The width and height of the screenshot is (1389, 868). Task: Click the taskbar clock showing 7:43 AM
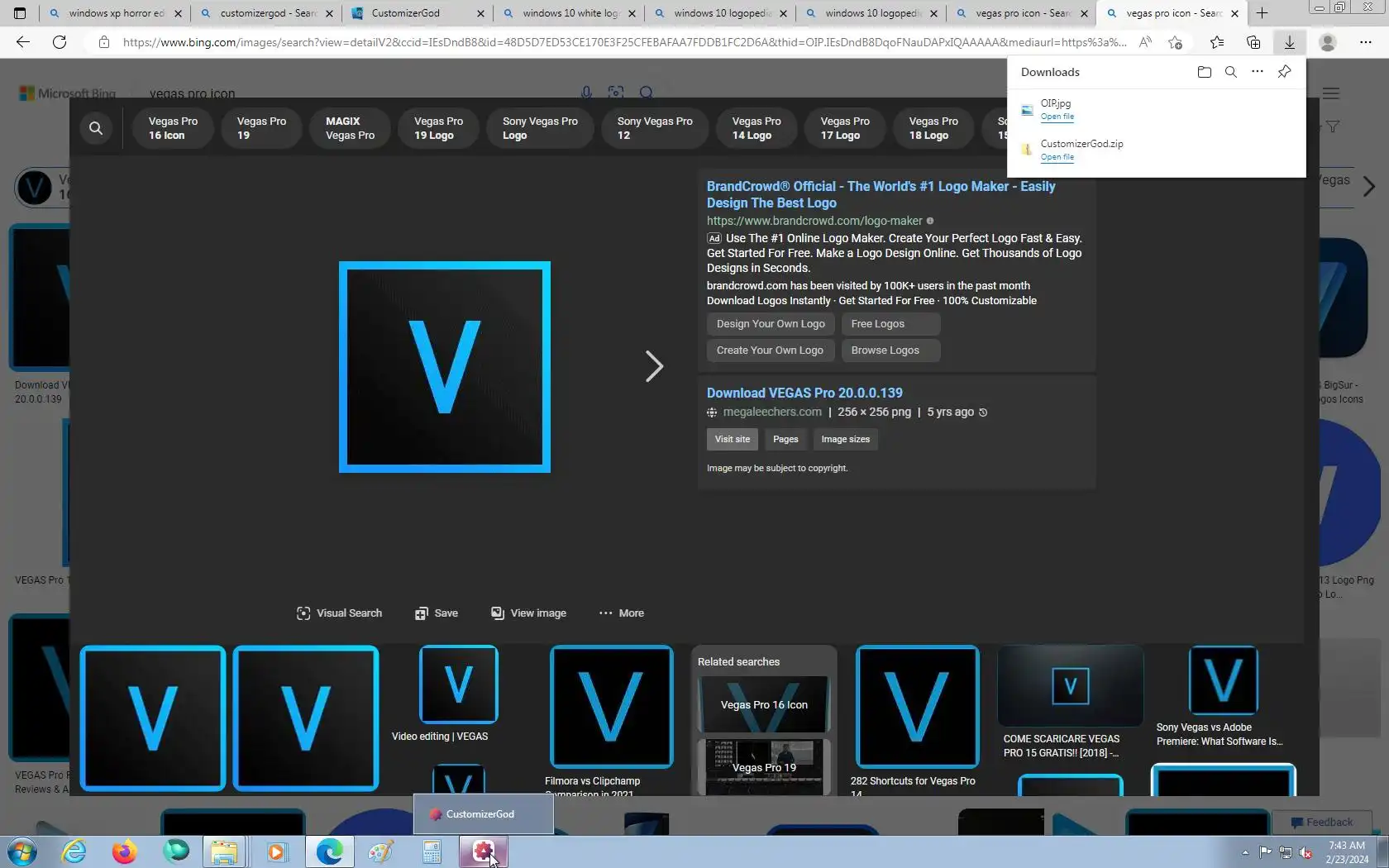coord(1347,852)
